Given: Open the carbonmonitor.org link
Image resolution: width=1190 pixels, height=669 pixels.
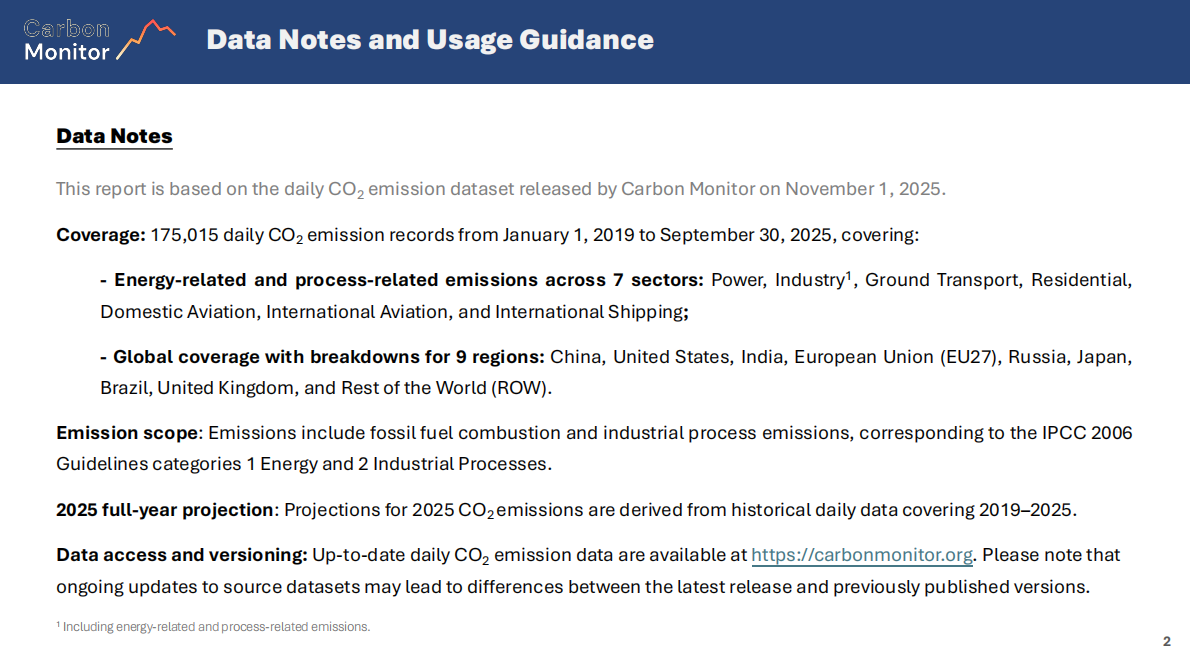Looking at the screenshot, I should click(862, 555).
